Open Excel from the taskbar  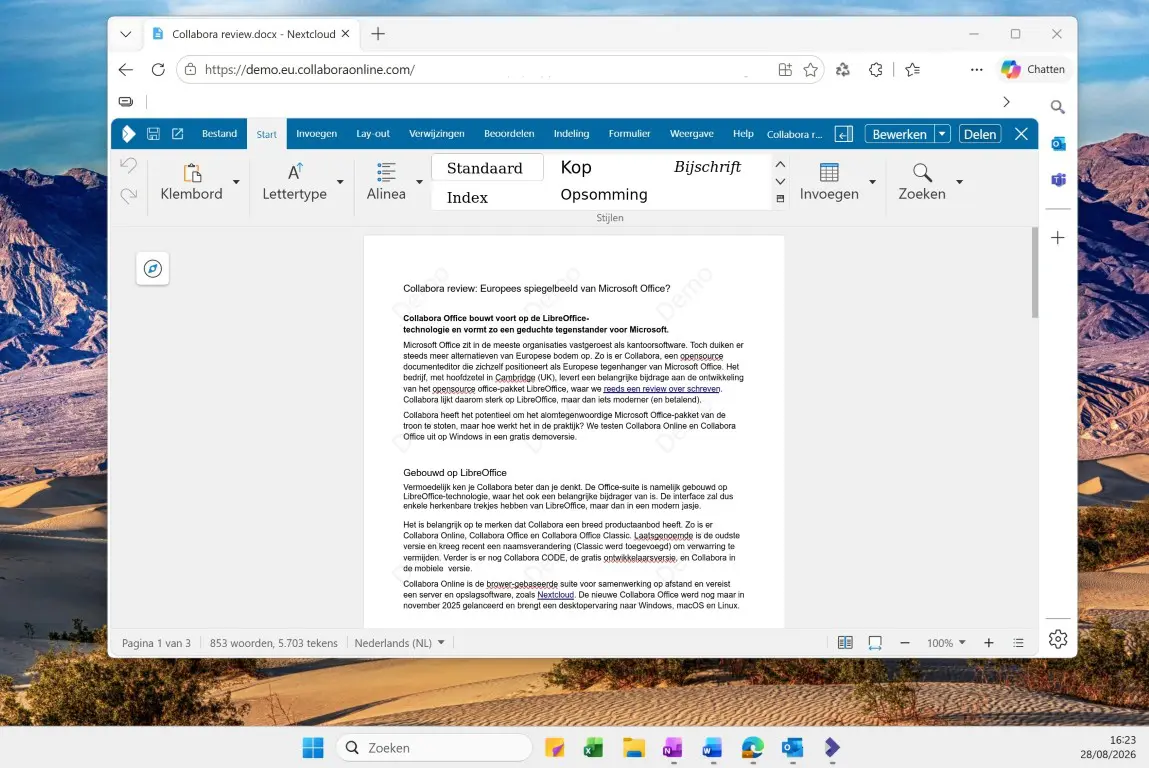(x=593, y=747)
